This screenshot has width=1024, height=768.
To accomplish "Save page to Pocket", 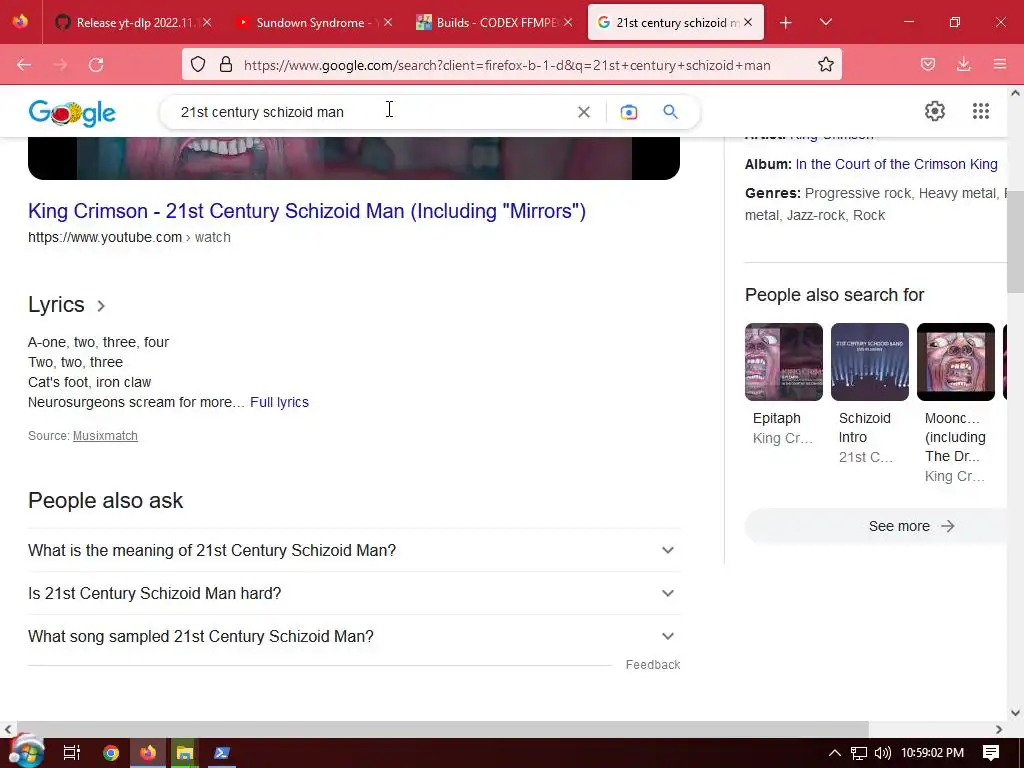I will (x=928, y=64).
